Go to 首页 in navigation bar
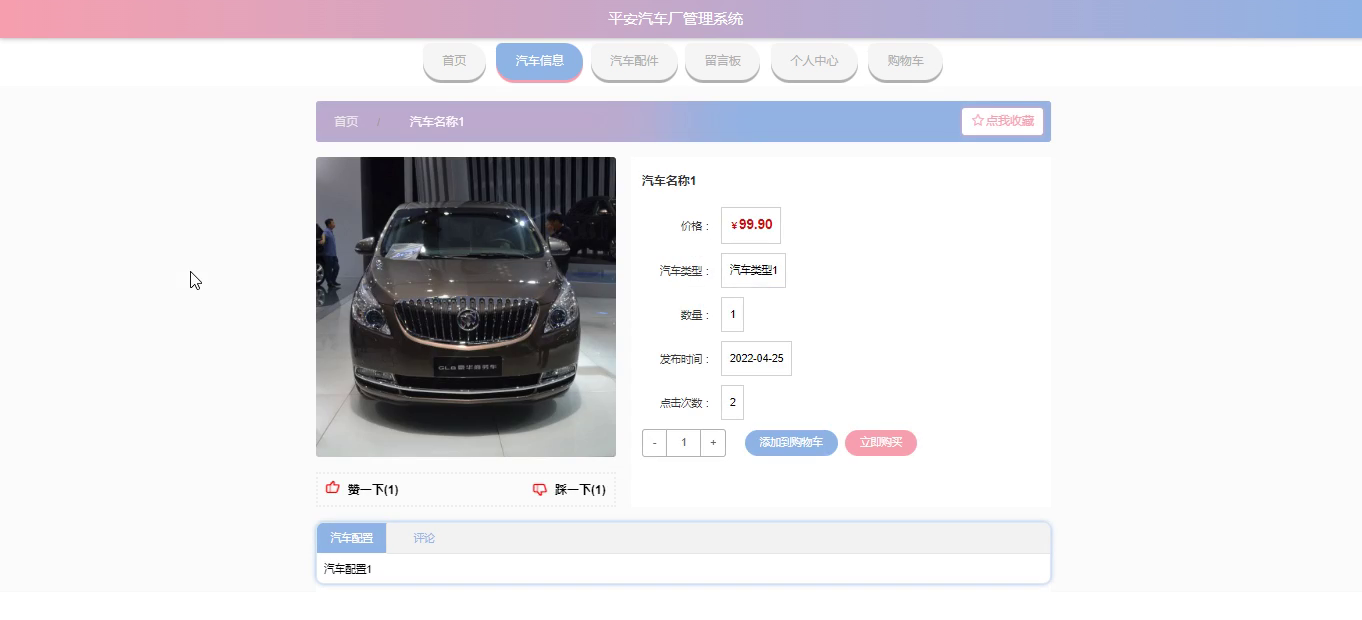This screenshot has width=1362, height=620. coord(454,61)
